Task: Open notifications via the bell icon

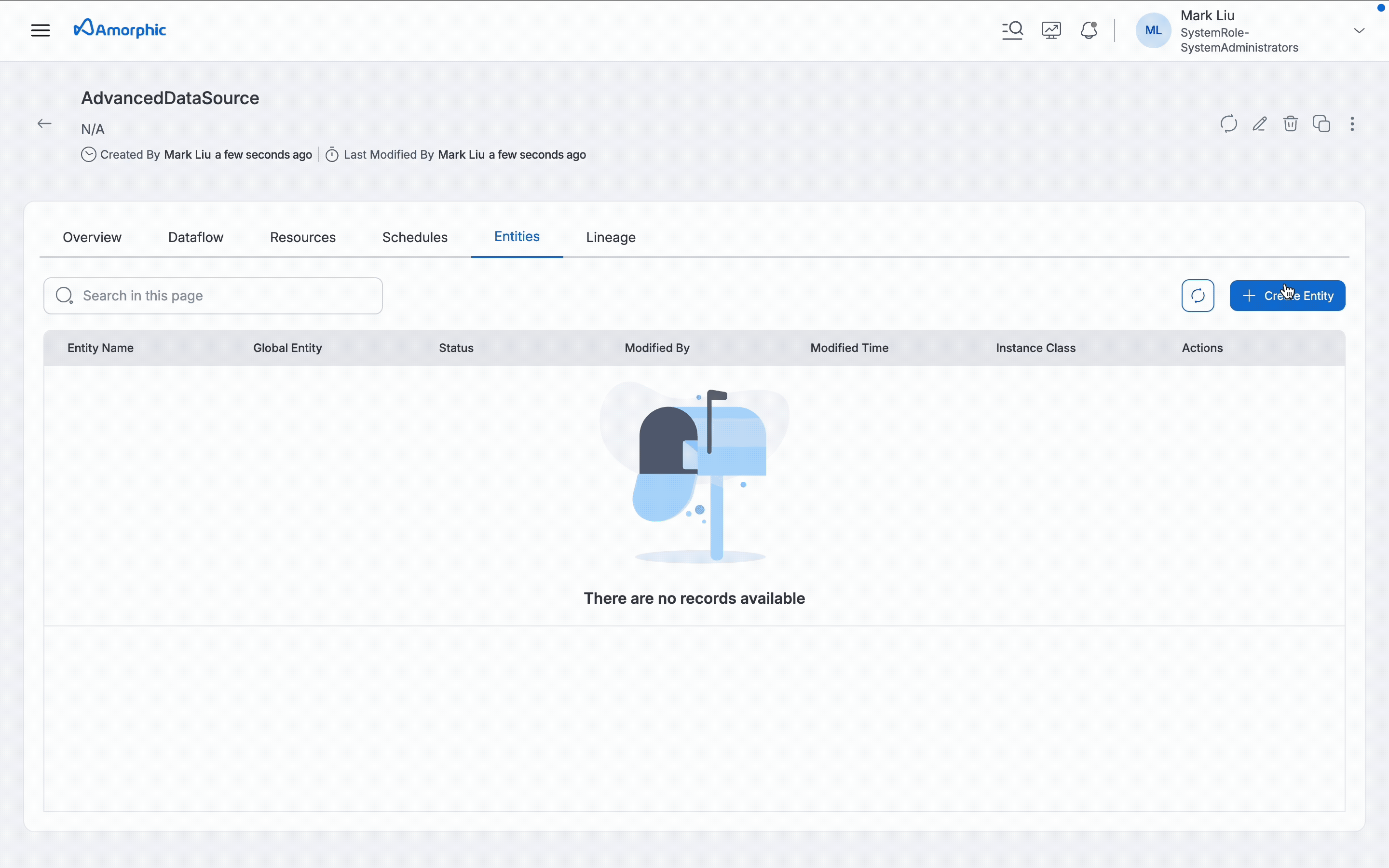Action: [1088, 30]
